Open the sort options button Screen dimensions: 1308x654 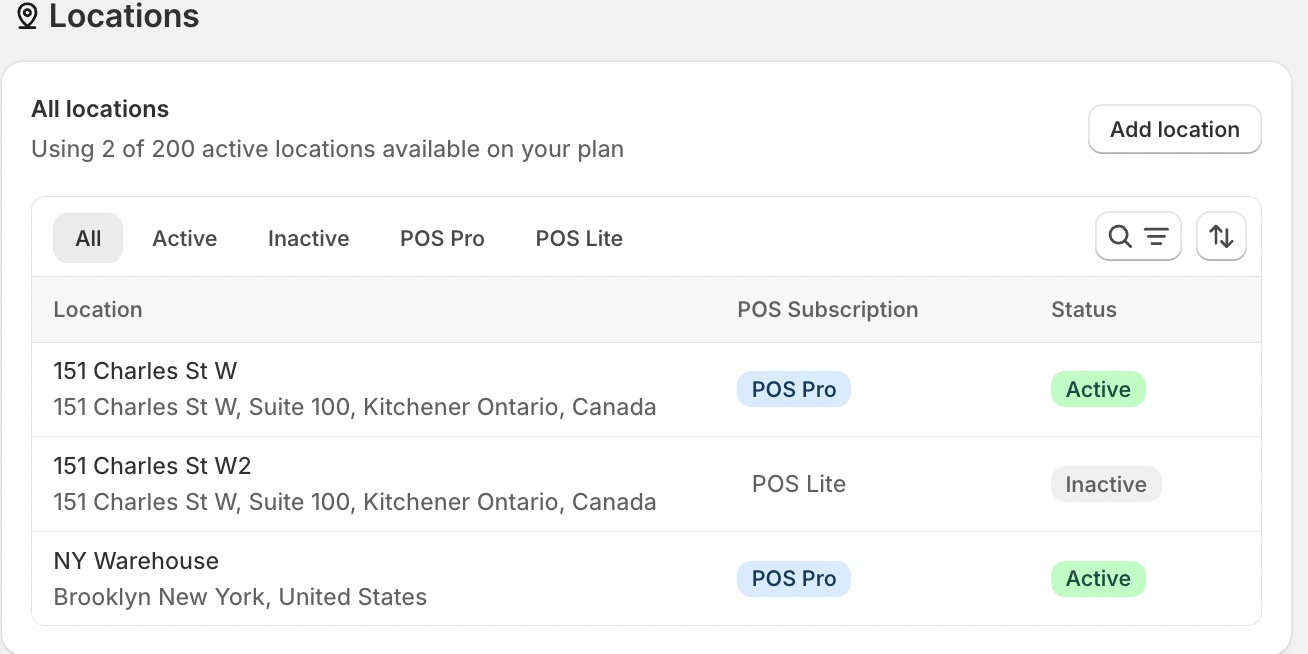[x=1221, y=237]
